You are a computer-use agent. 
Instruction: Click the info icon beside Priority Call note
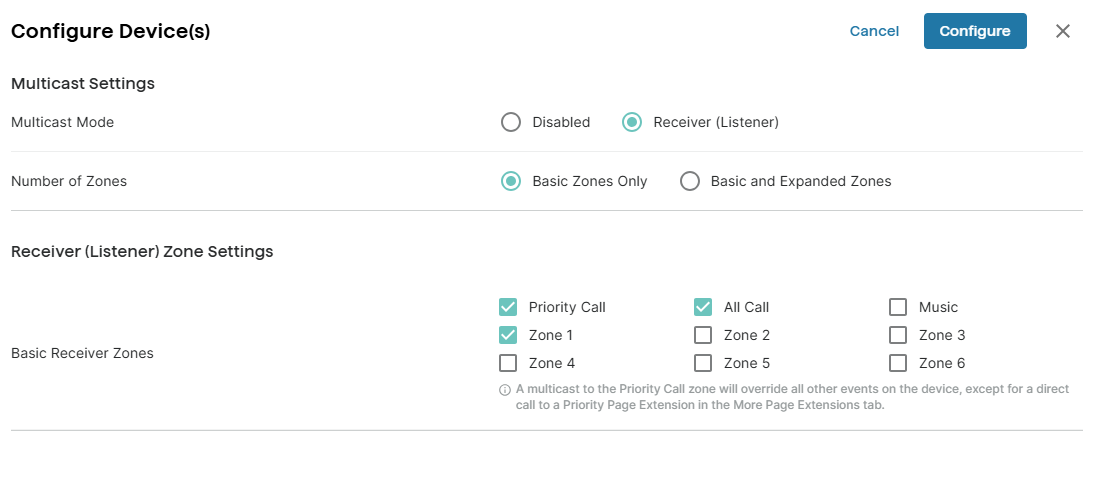[x=505, y=390]
